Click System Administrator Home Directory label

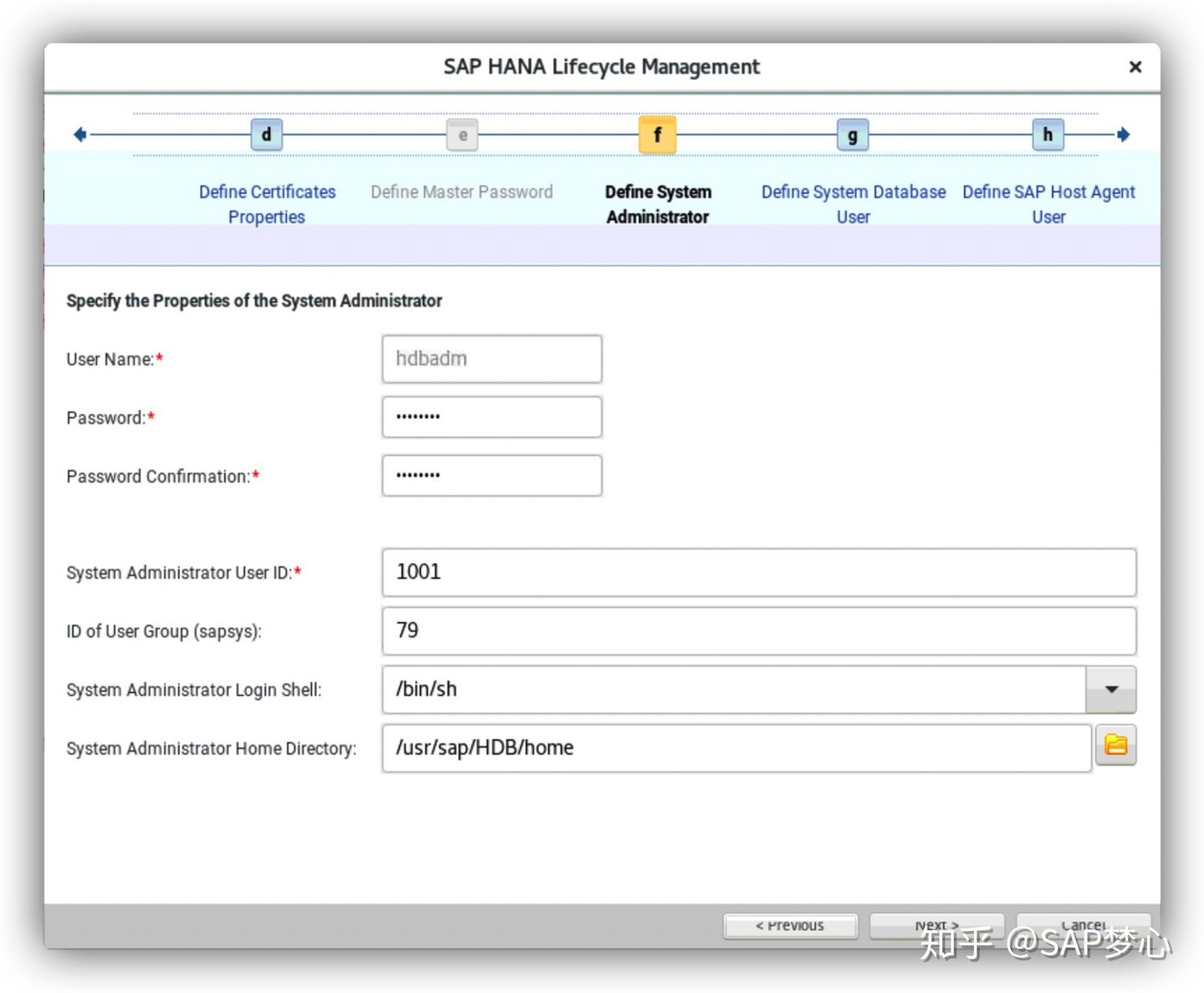[212, 749]
